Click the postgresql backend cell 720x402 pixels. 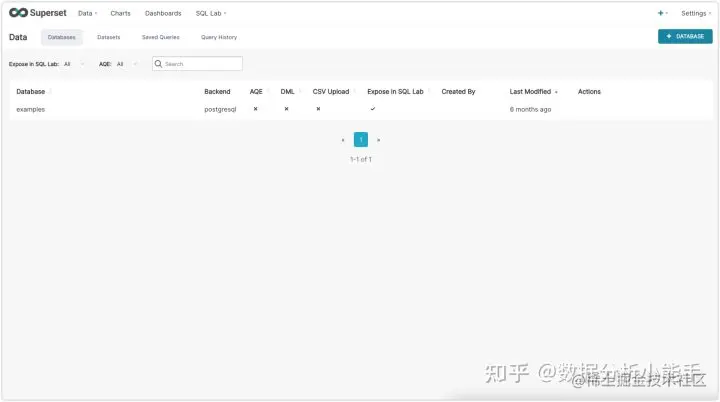point(220,109)
